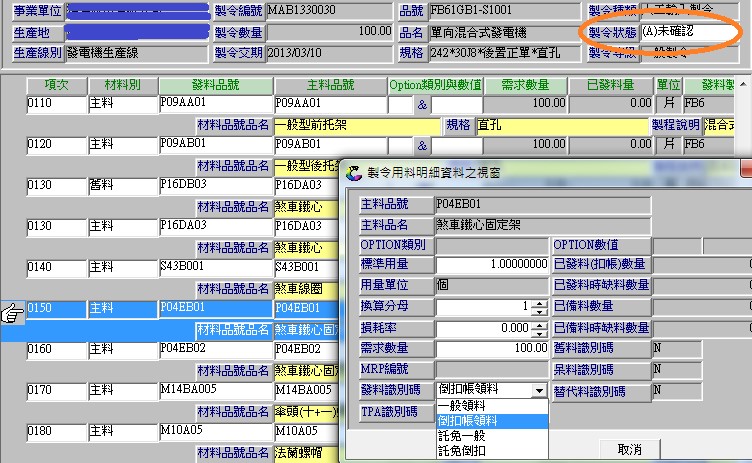752x463 pixels.
Task: Click the 製令用料明細 dialog title icon
Action: click(353, 172)
